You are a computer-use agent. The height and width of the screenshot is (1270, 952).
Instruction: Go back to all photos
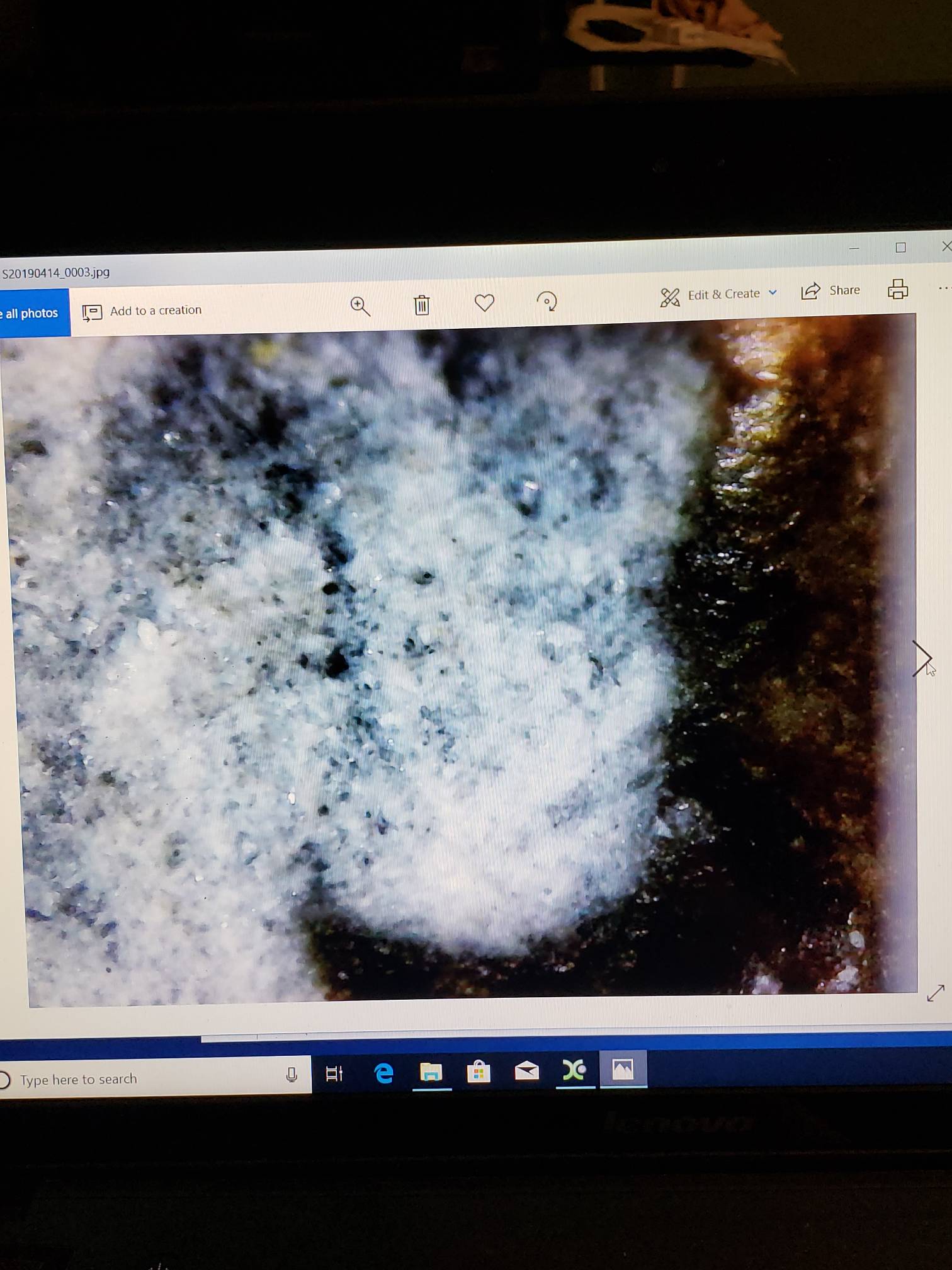[31, 313]
